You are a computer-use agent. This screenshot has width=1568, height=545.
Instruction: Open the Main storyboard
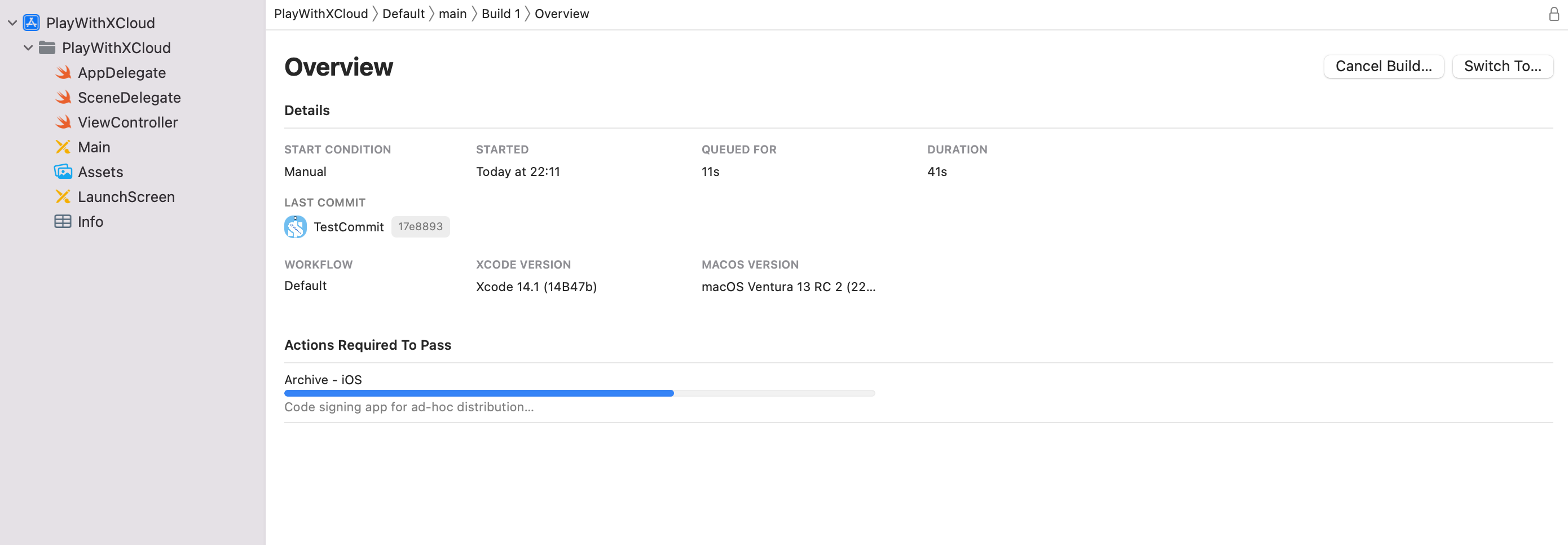(94, 147)
